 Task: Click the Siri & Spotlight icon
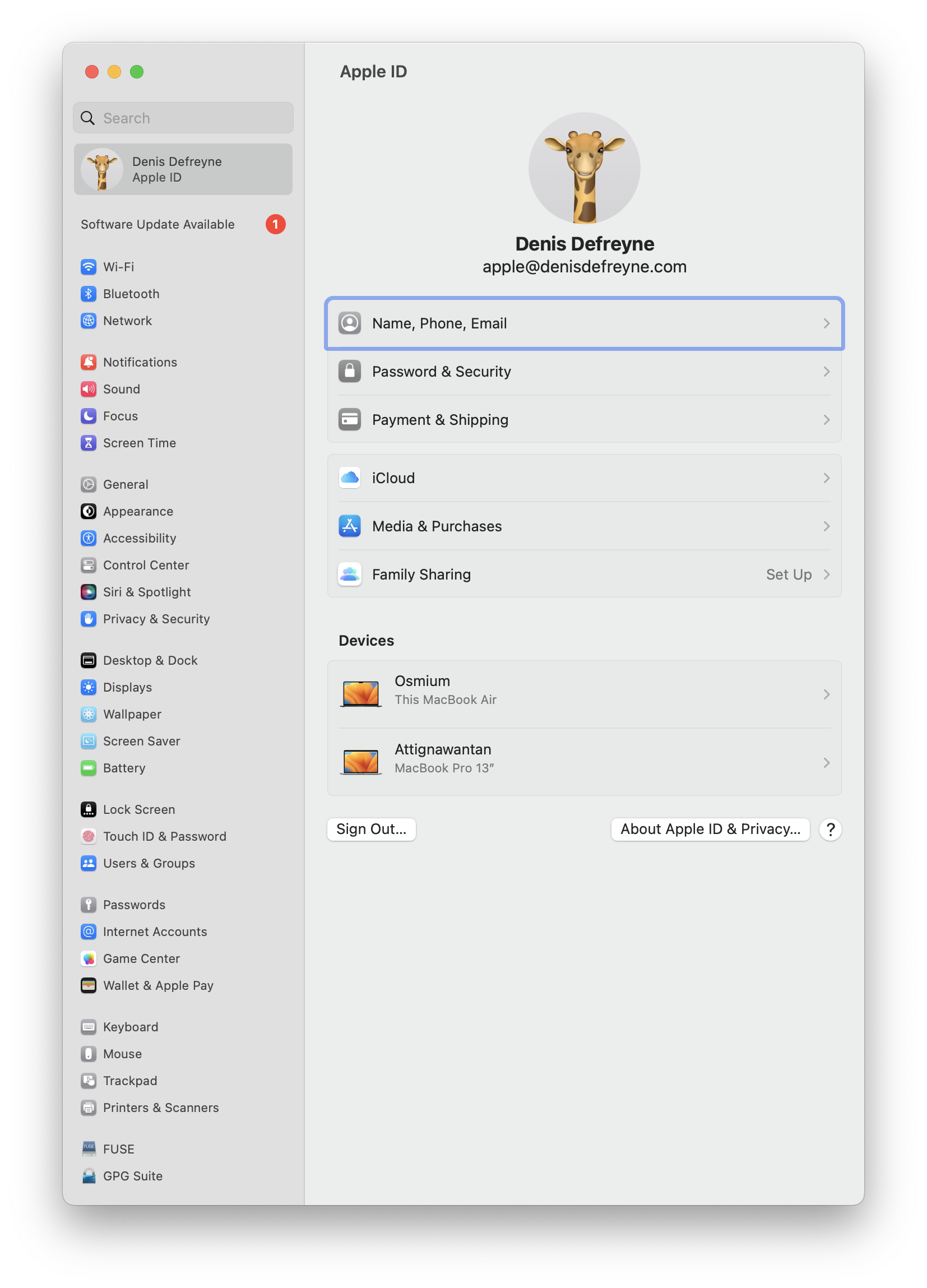tap(89, 592)
